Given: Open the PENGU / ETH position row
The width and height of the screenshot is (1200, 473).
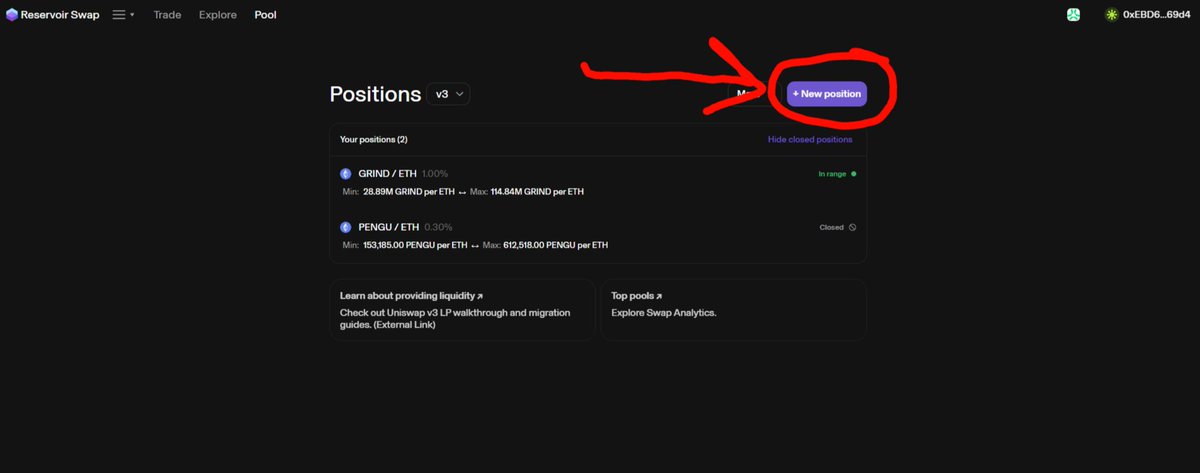Looking at the screenshot, I should coord(598,235).
